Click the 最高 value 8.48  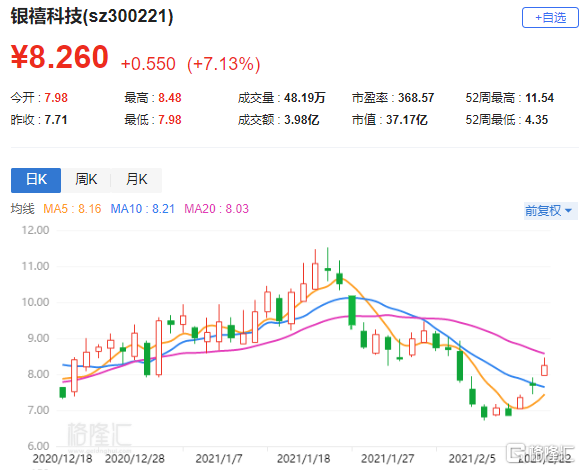(170, 98)
